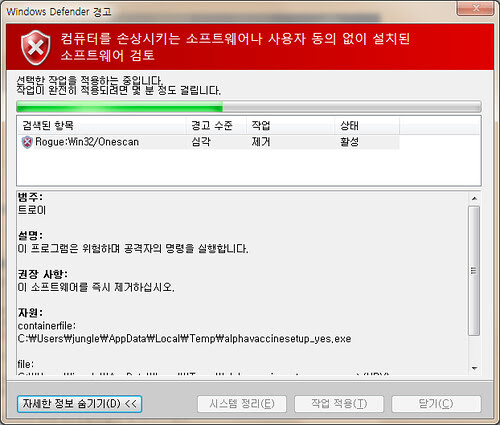Click details pane scroll down arrow
The height and width of the screenshot is (425, 500).
[474, 368]
